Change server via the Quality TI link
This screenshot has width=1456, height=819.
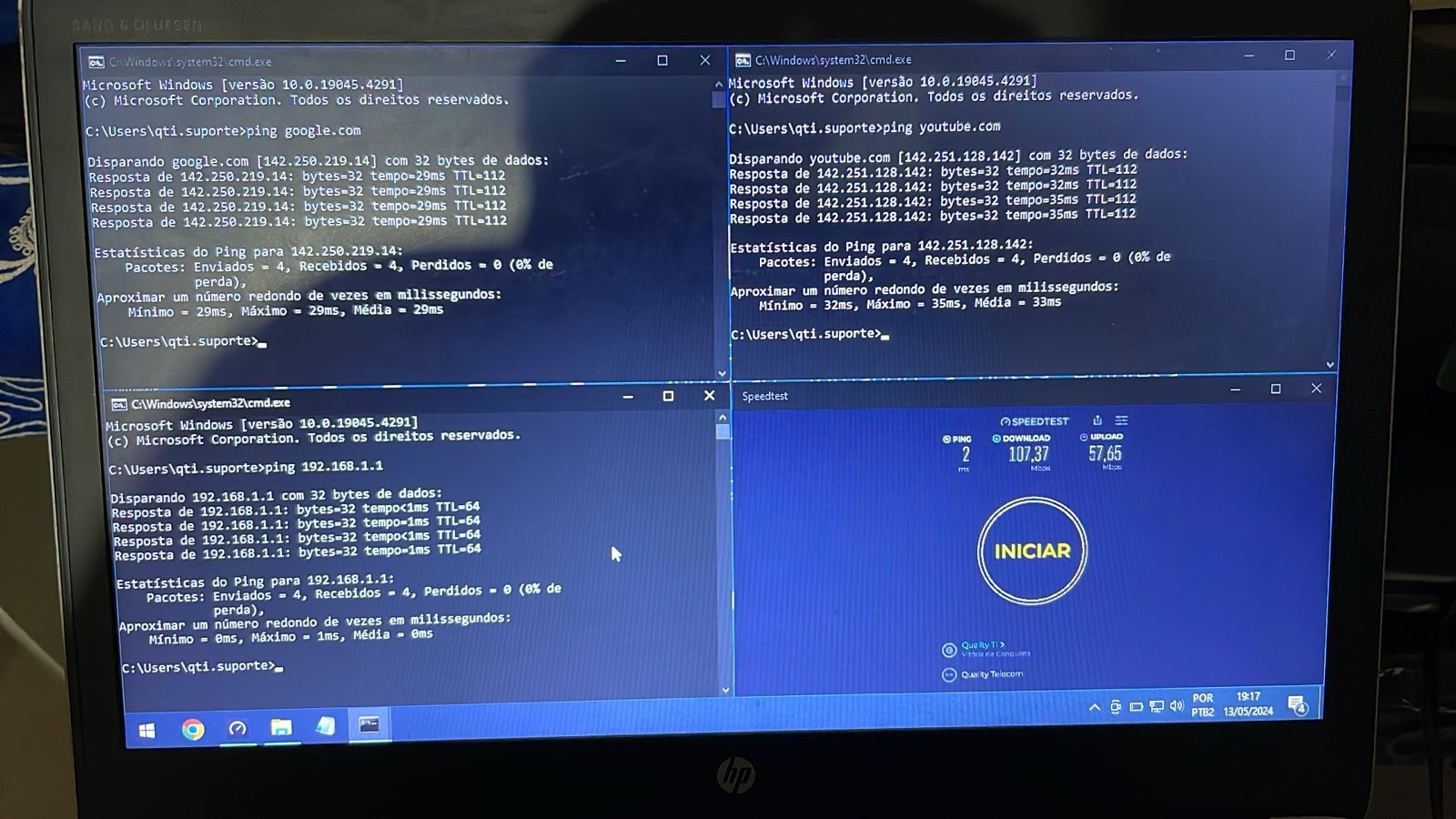point(980,644)
